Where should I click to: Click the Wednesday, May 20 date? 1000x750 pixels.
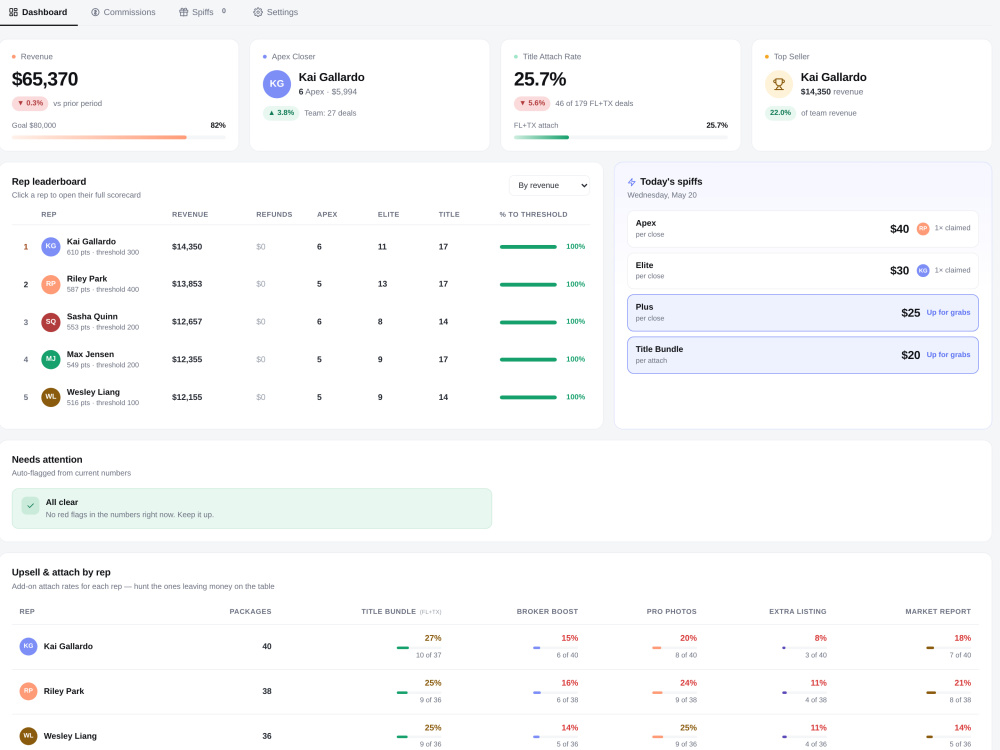[x=661, y=195]
